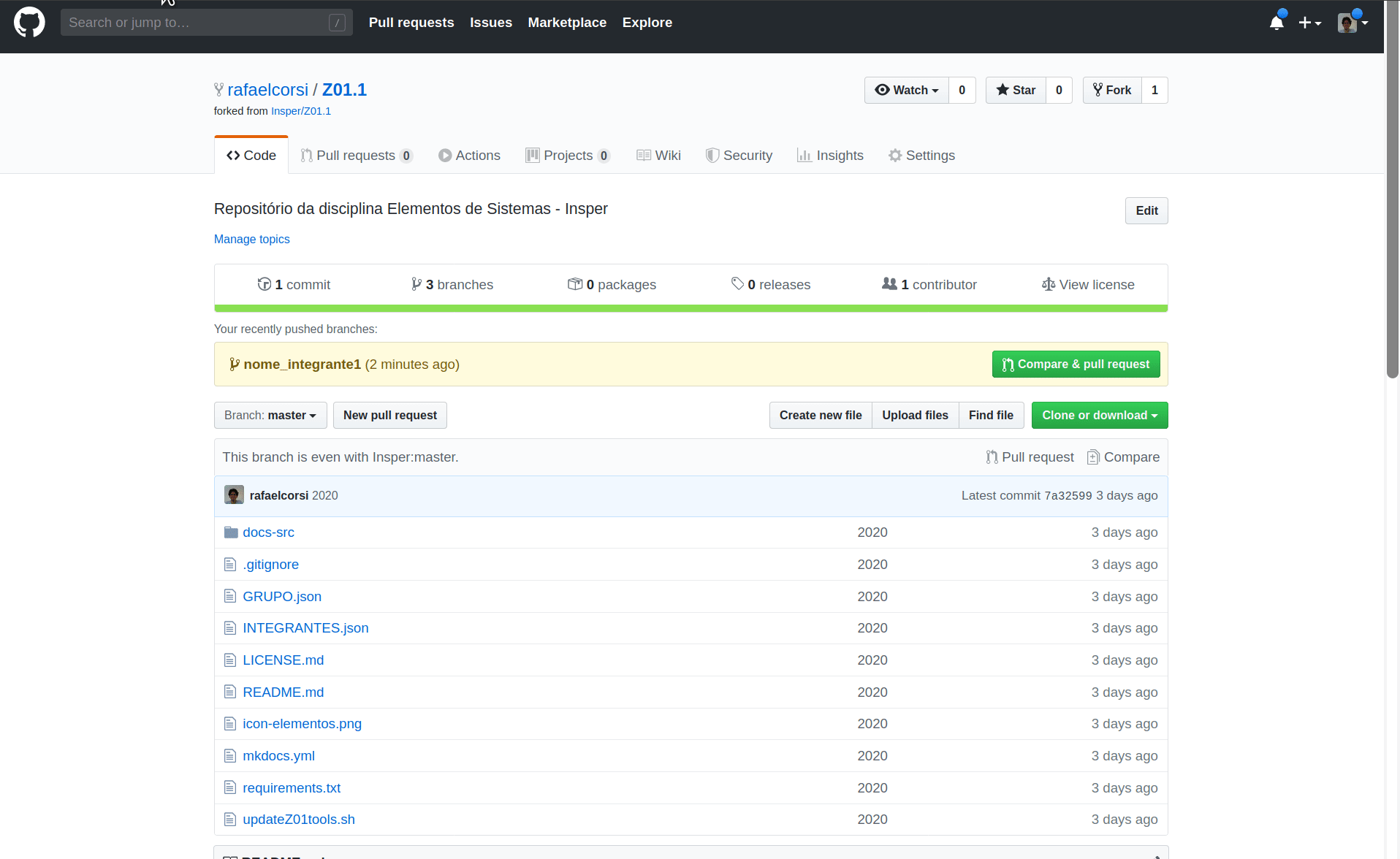Click the GitHub Octocat logo
Image resolution: width=1400 pixels, height=859 pixels.
click(x=29, y=23)
